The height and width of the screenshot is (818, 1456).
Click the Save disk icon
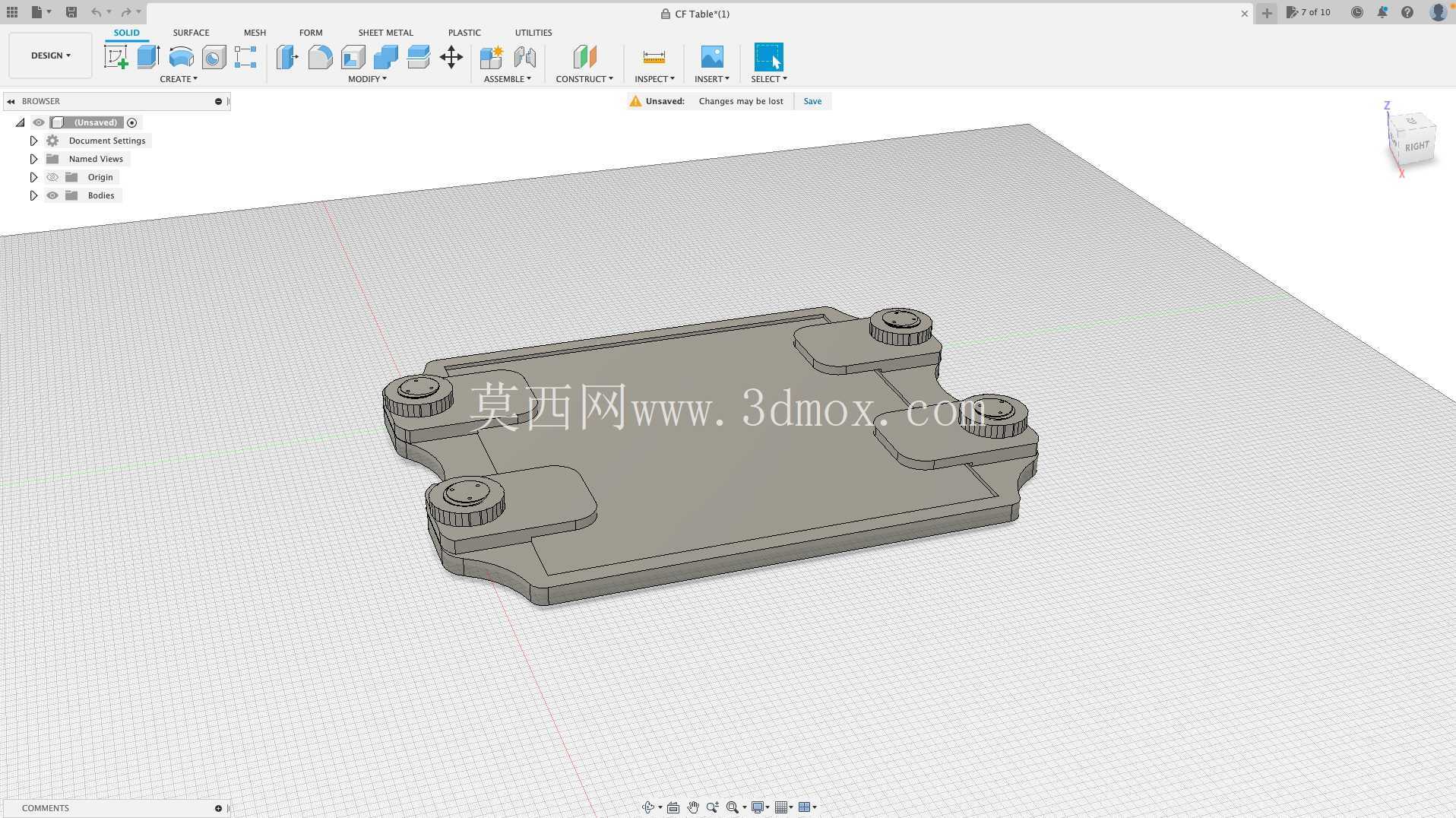point(71,12)
